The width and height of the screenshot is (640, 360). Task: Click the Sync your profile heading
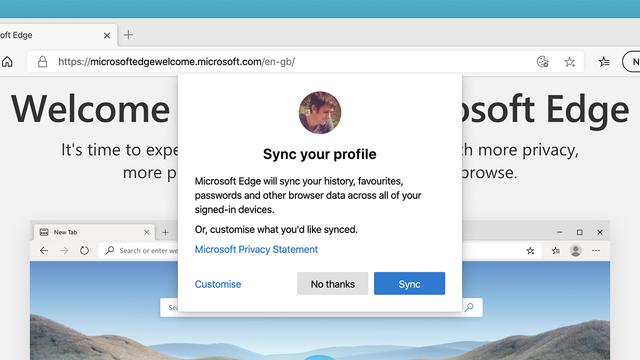pyautogui.click(x=320, y=154)
